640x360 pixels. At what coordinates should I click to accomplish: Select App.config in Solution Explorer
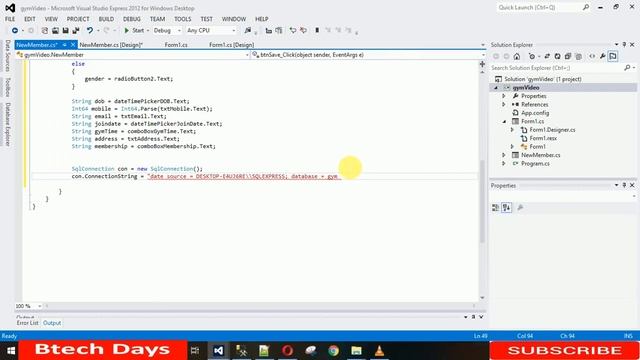(x=535, y=113)
